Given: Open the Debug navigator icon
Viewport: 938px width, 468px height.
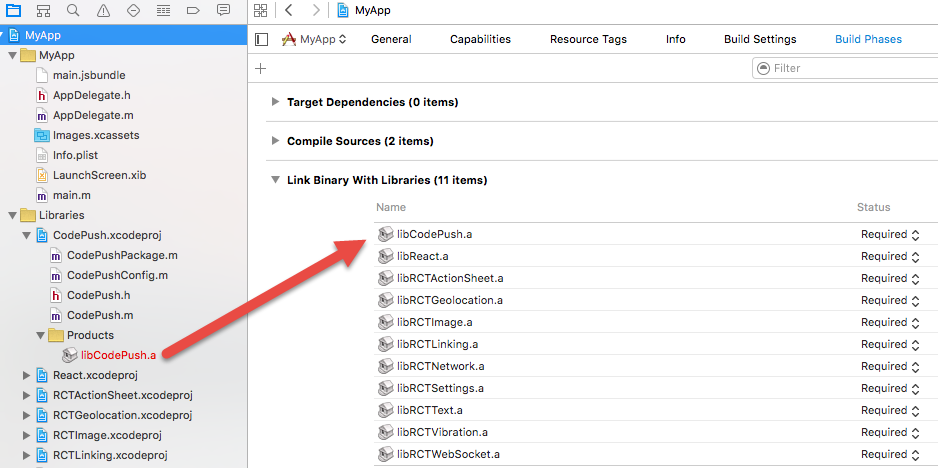Looking at the screenshot, I should pyautogui.click(x=163, y=10).
